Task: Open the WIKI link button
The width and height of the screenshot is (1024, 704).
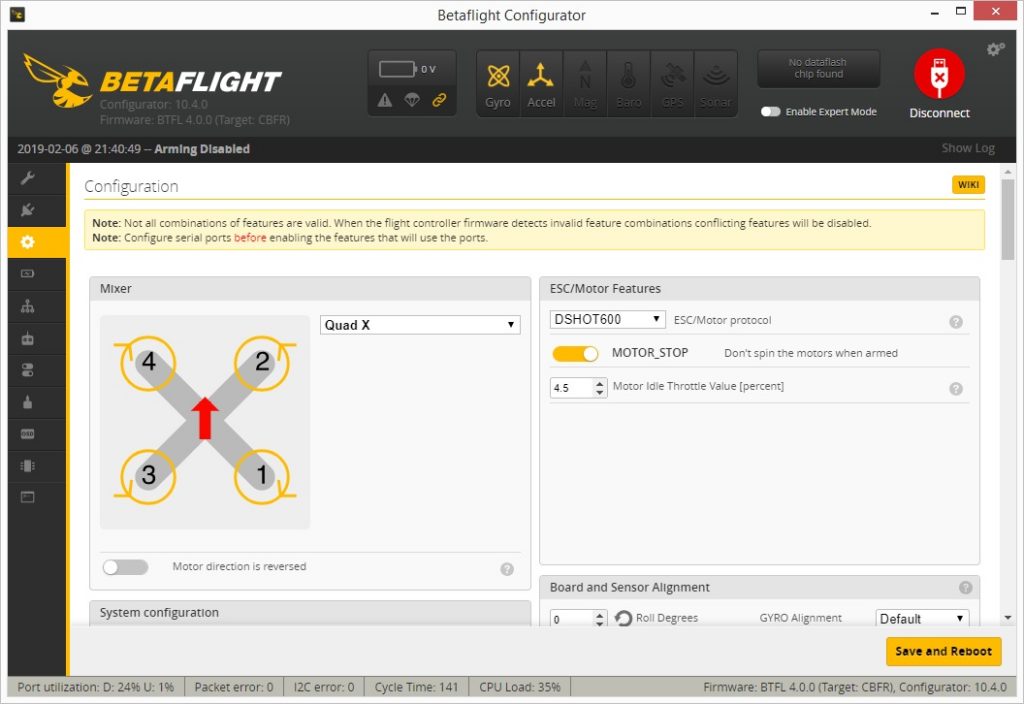Action: click(968, 185)
